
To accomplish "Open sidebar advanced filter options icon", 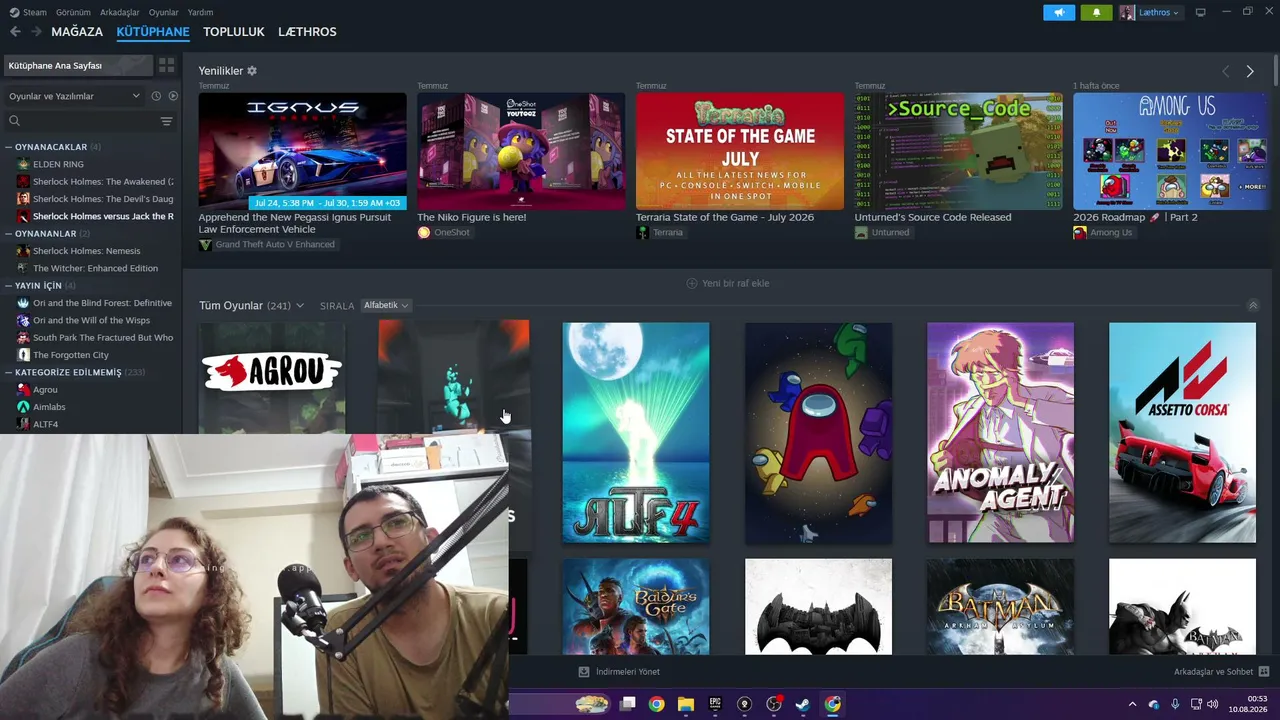I will (x=166, y=121).
